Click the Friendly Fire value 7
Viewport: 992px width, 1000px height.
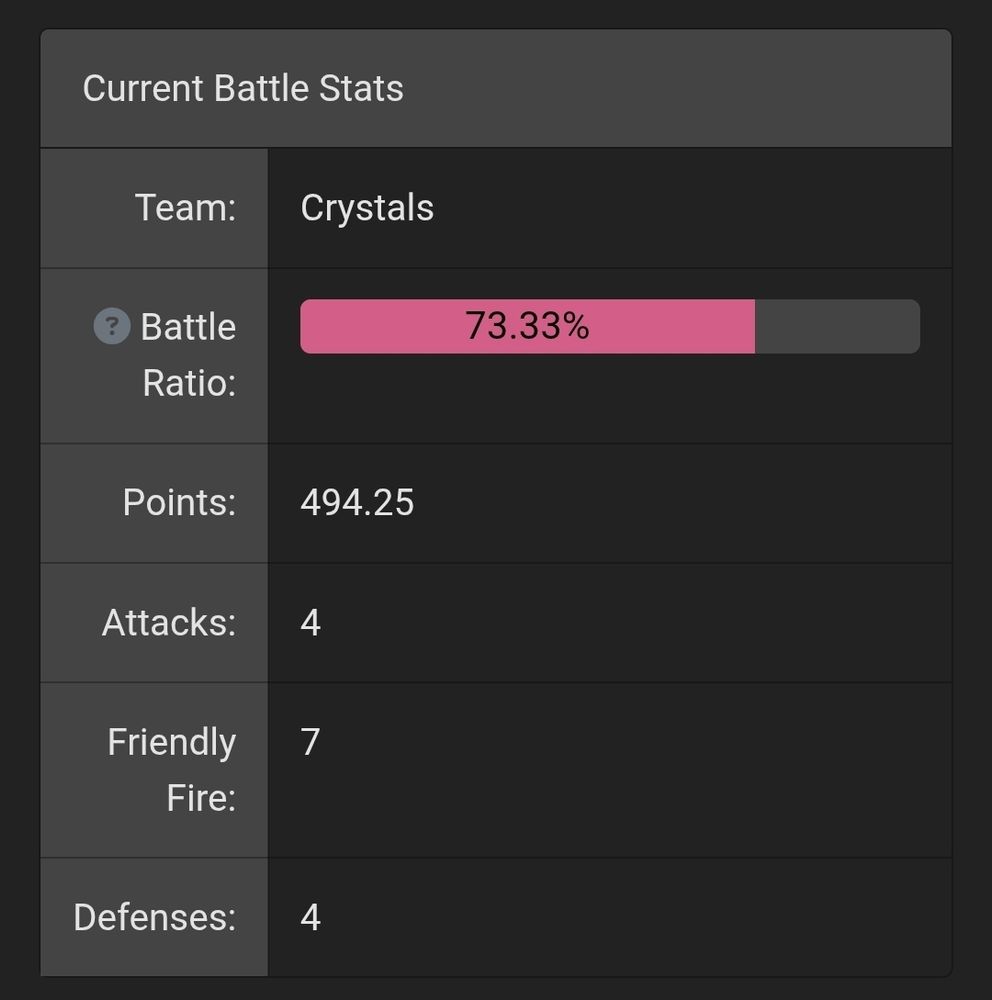coord(311,742)
